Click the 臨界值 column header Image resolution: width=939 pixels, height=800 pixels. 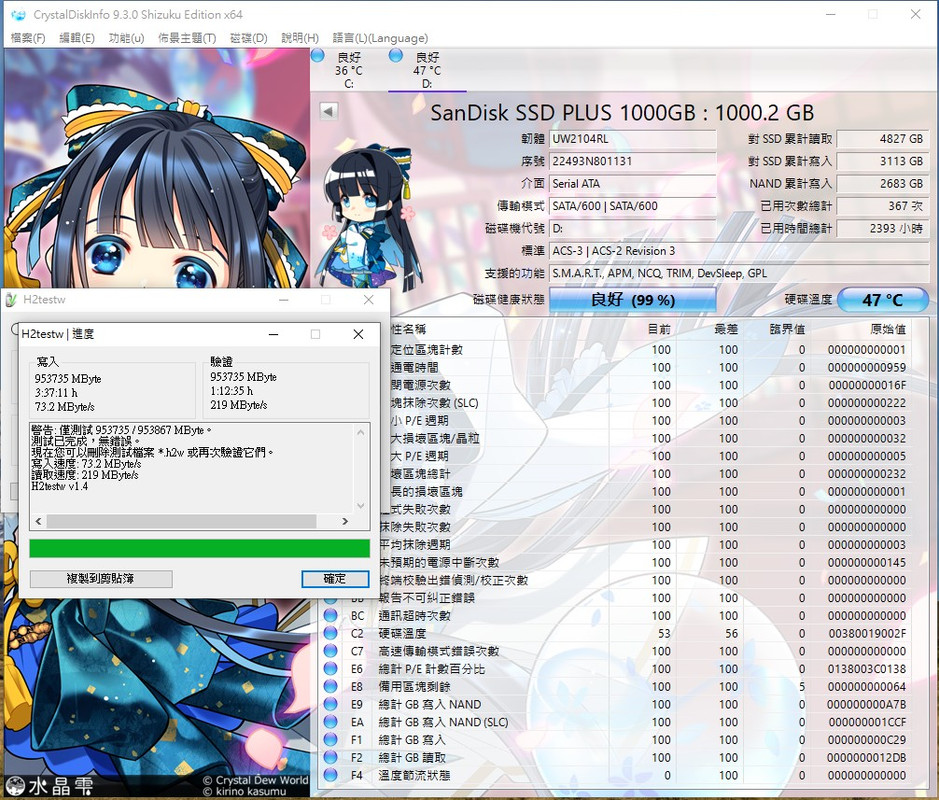tap(787, 329)
